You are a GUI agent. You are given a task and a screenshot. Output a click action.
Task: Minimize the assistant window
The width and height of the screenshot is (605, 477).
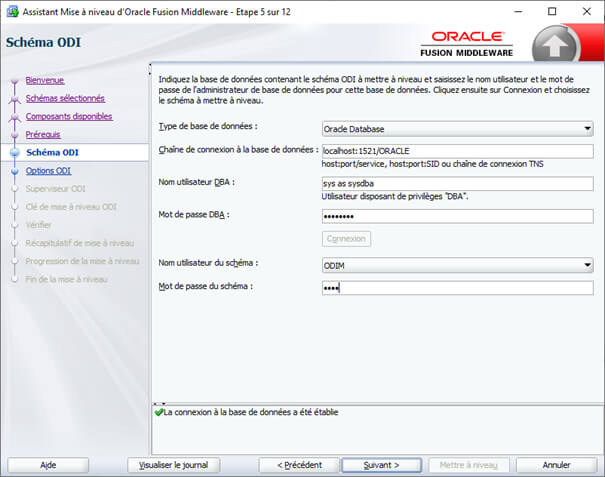pyautogui.click(x=518, y=12)
